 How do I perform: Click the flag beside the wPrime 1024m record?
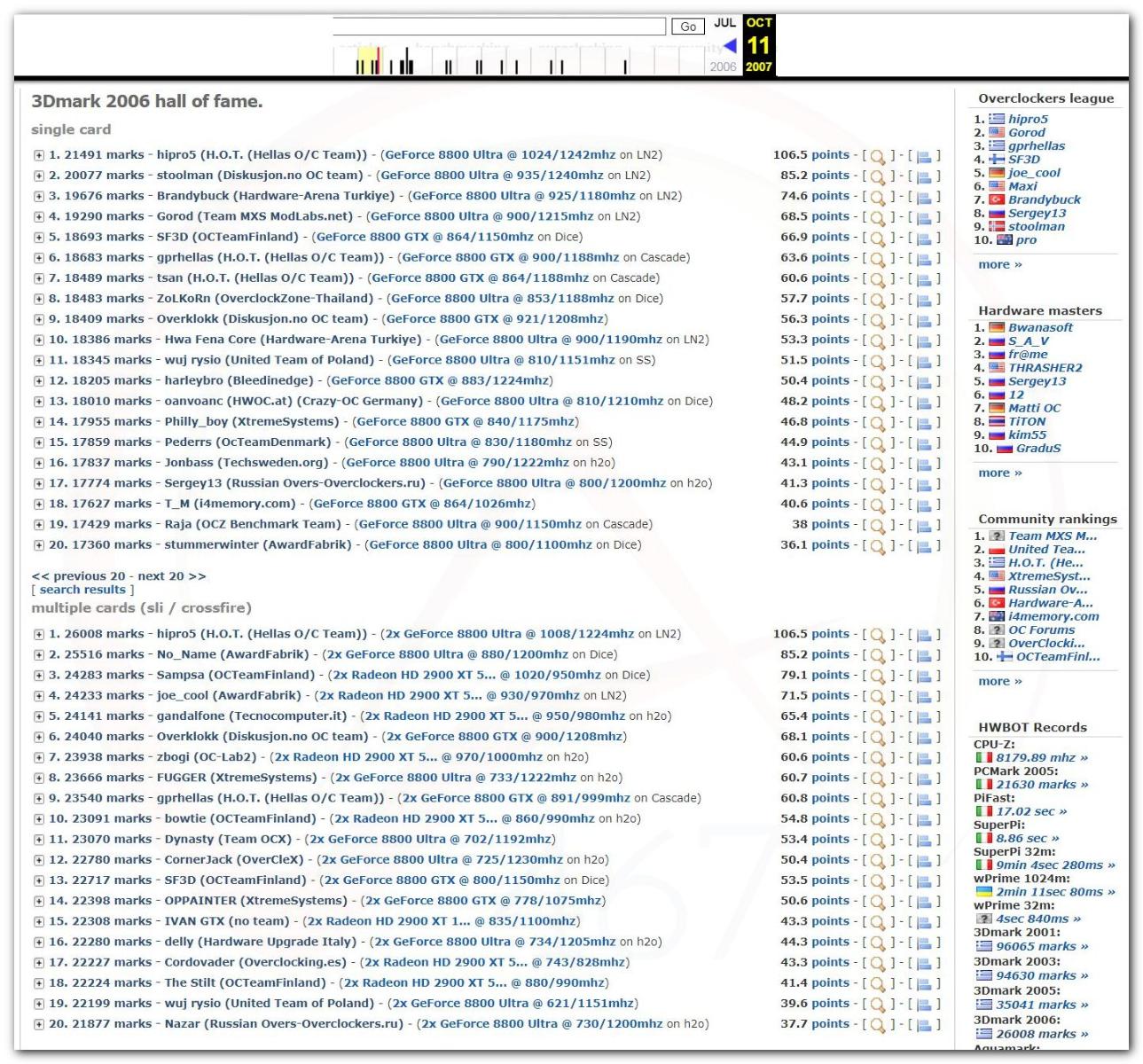coord(983,892)
